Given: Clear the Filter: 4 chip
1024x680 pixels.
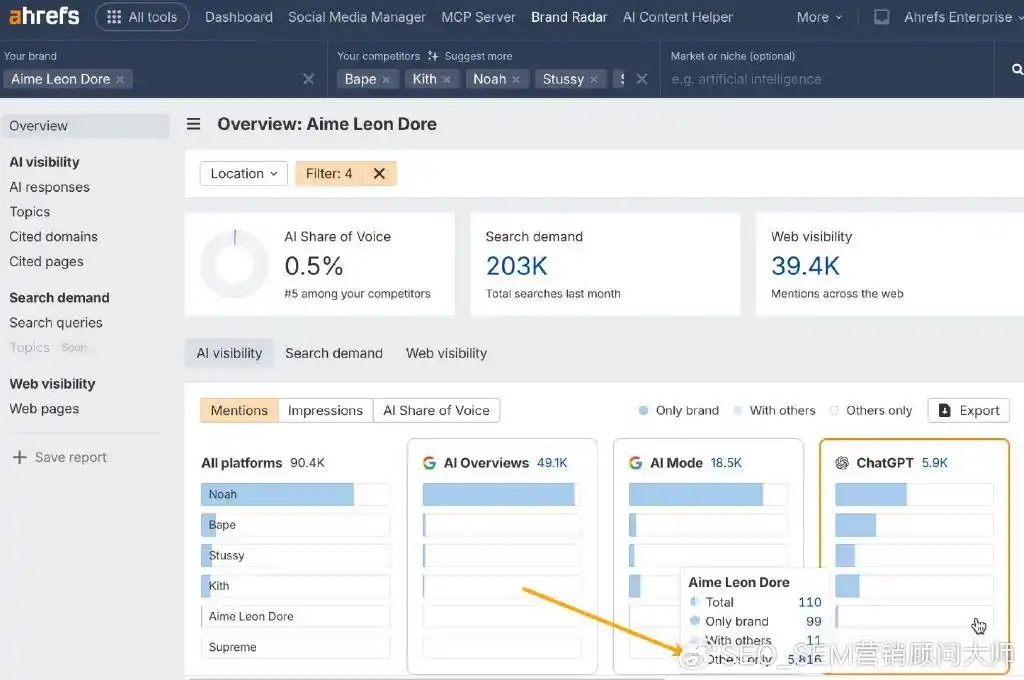Looking at the screenshot, I should point(379,173).
